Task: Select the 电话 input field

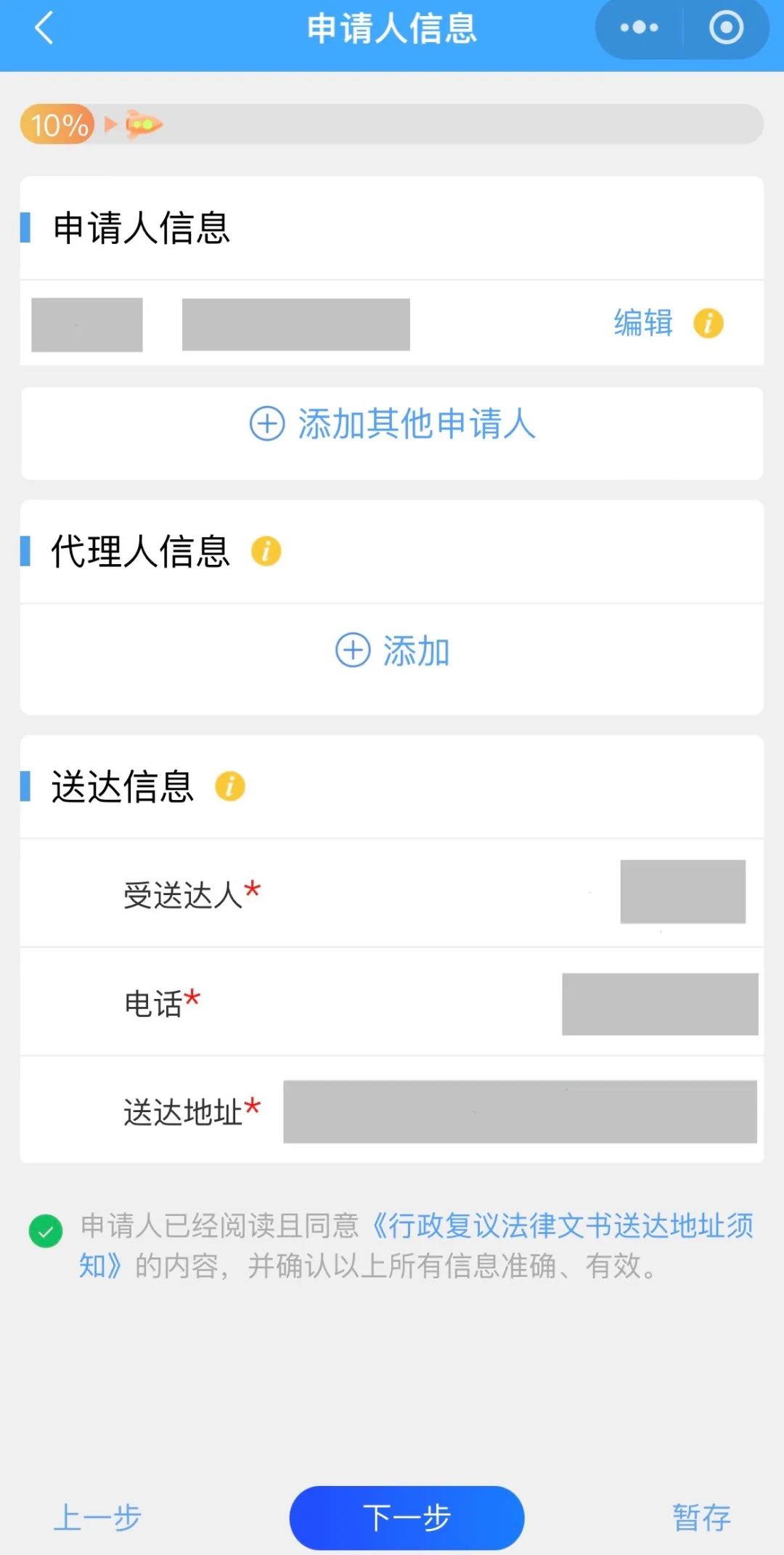Action: pos(659,1004)
